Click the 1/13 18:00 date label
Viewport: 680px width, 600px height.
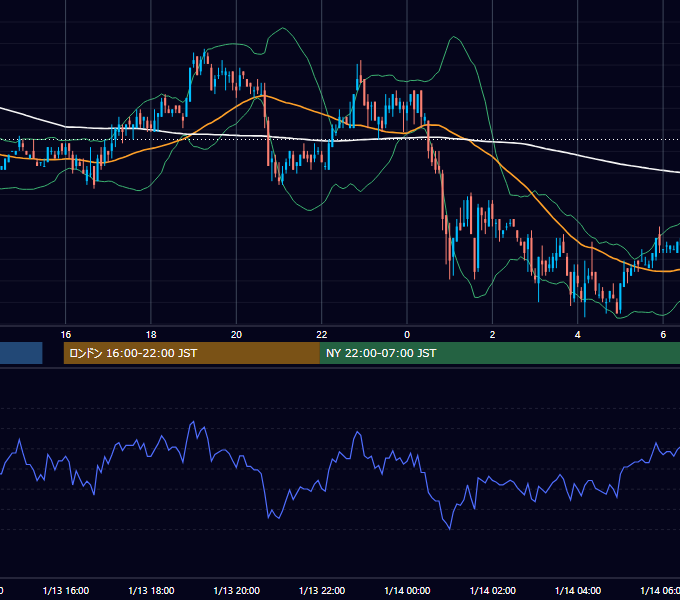(151, 590)
